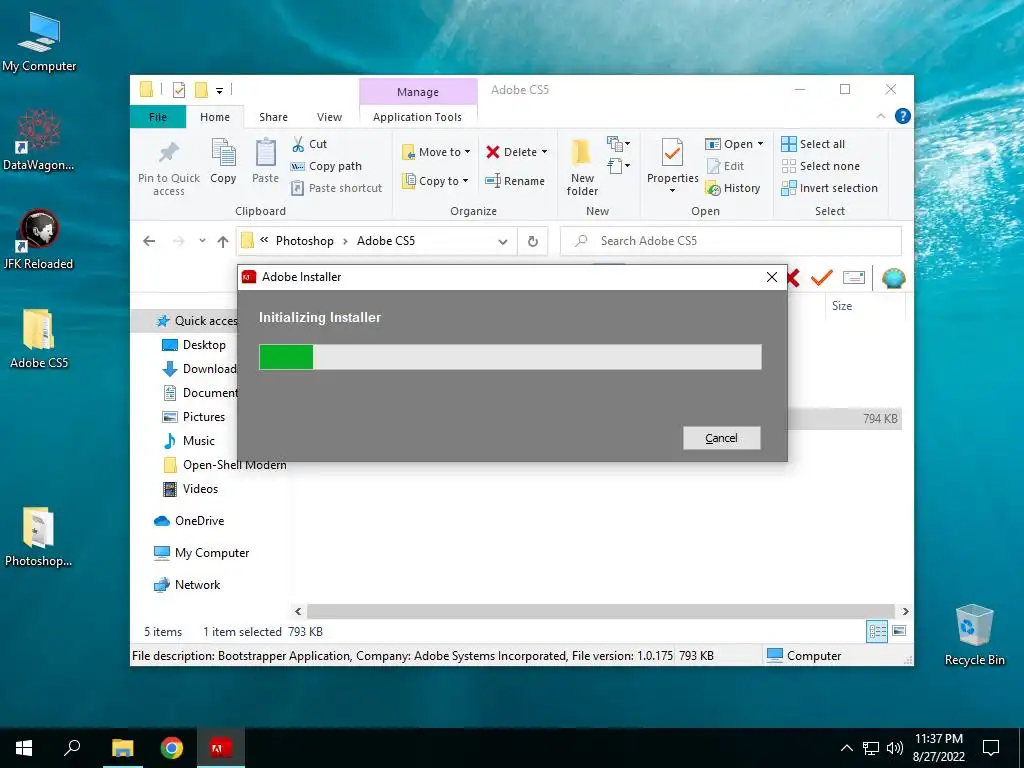
Task: Select Adobe CS5 desktop folder
Action: click(x=39, y=338)
